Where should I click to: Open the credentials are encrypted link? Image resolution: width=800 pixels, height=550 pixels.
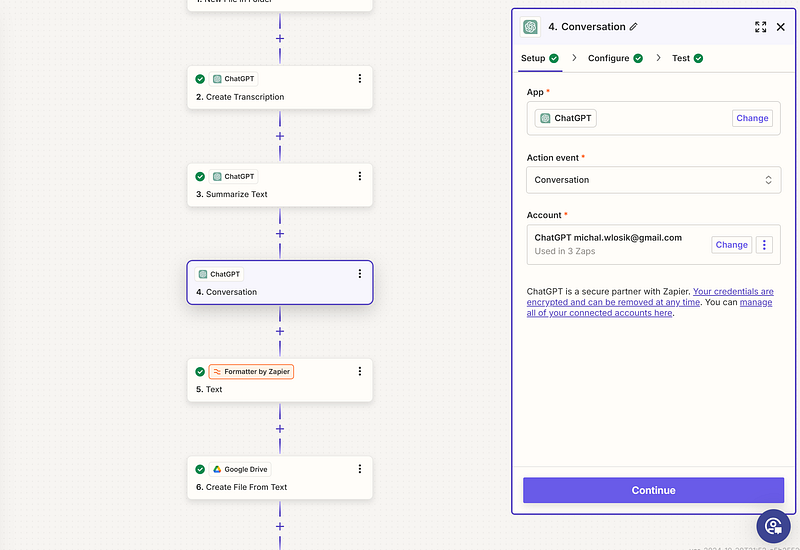tap(650, 296)
